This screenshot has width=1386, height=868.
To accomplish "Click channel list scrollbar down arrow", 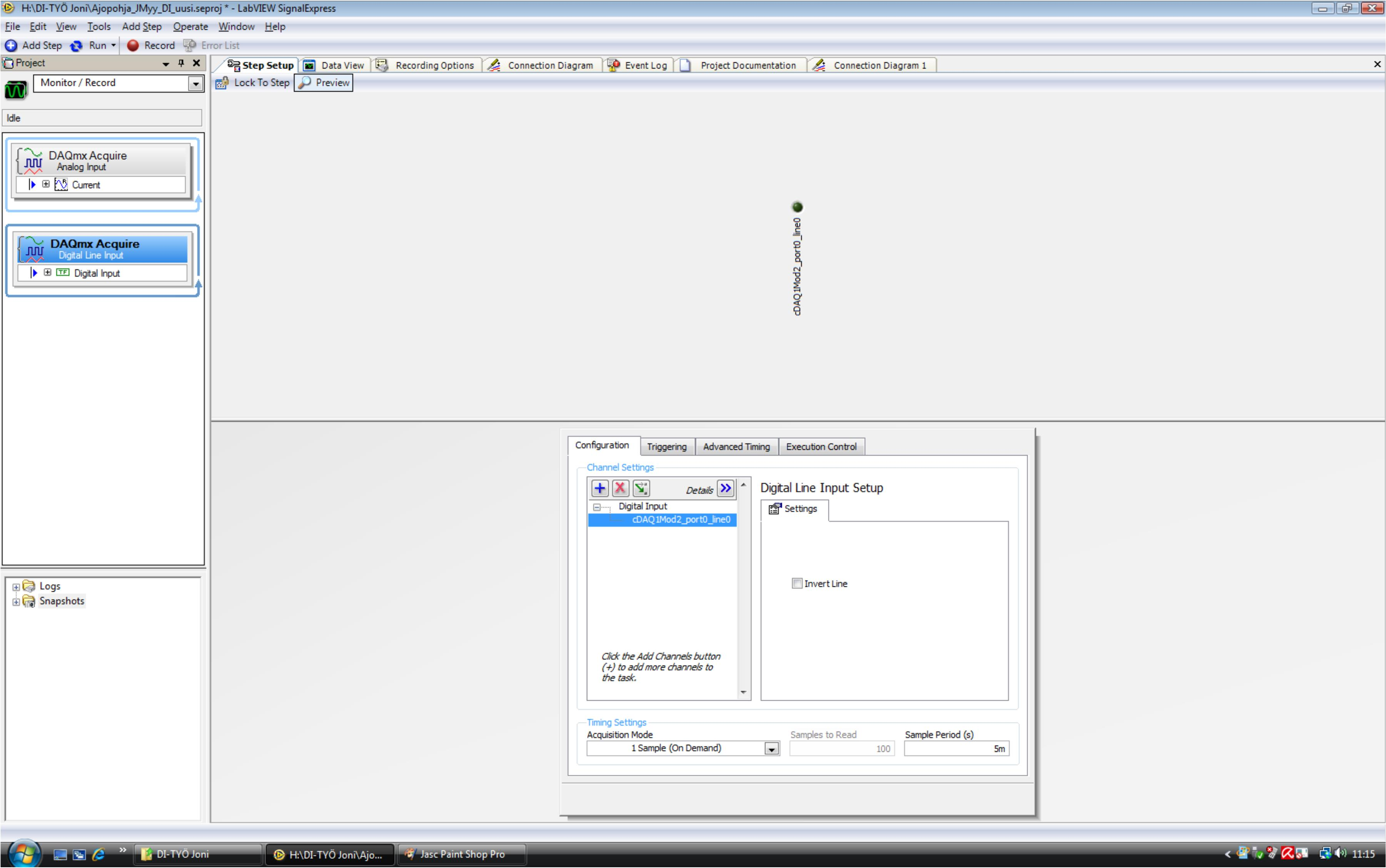I will click(743, 693).
